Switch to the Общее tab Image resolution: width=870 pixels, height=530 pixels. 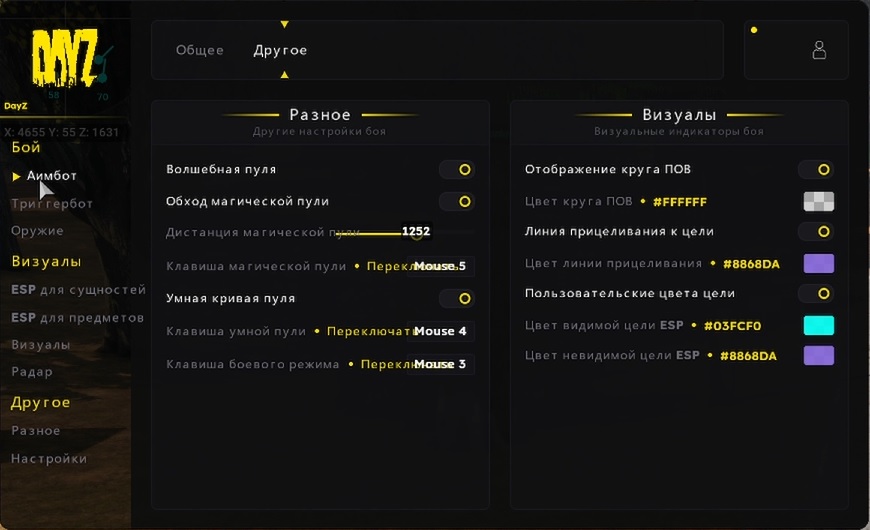tap(200, 50)
